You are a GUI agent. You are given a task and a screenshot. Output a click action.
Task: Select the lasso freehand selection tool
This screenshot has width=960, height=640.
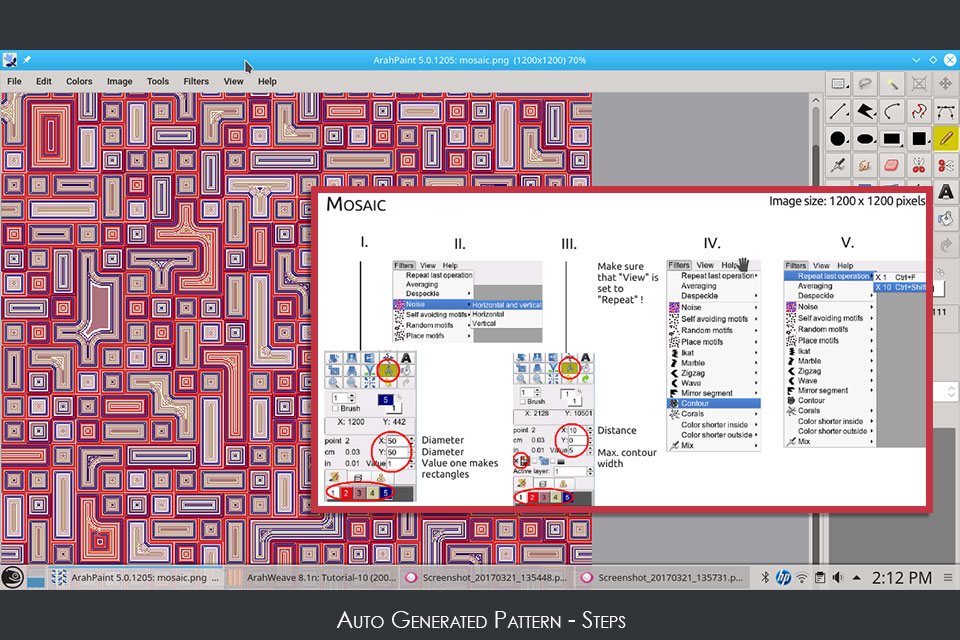point(865,83)
